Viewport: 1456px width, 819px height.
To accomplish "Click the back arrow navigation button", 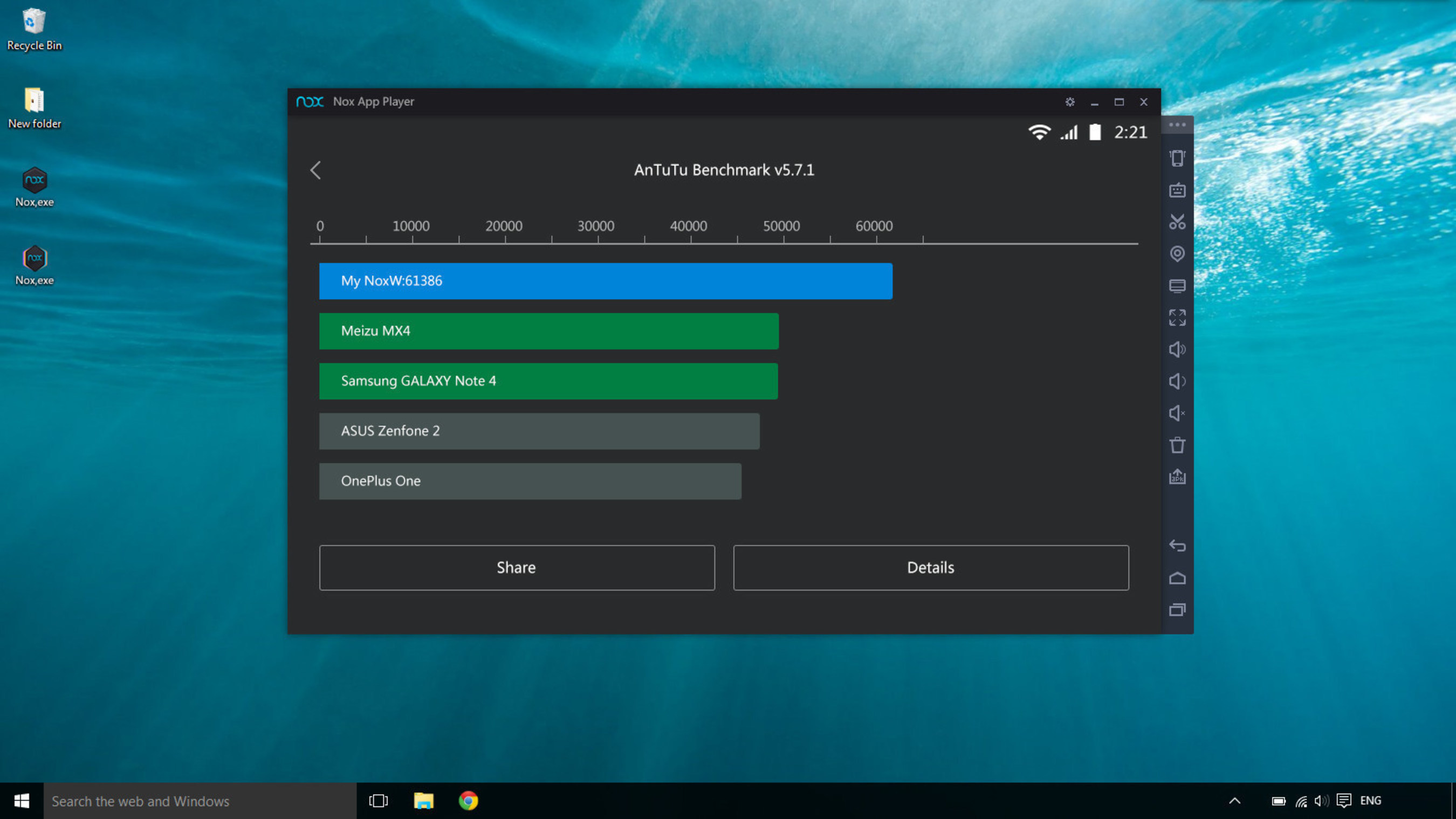I will click(316, 170).
